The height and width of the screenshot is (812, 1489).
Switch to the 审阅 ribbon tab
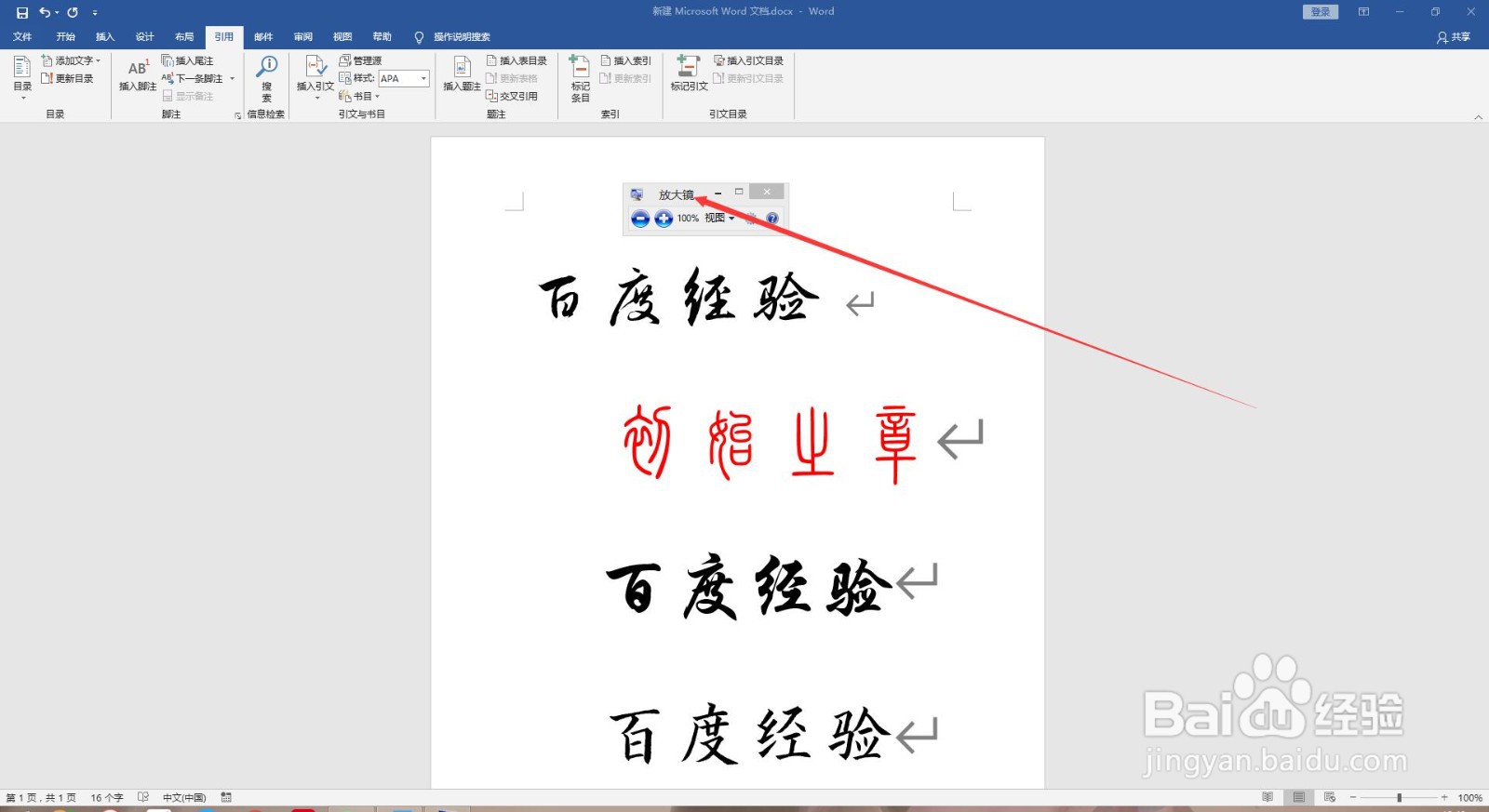[x=303, y=37]
